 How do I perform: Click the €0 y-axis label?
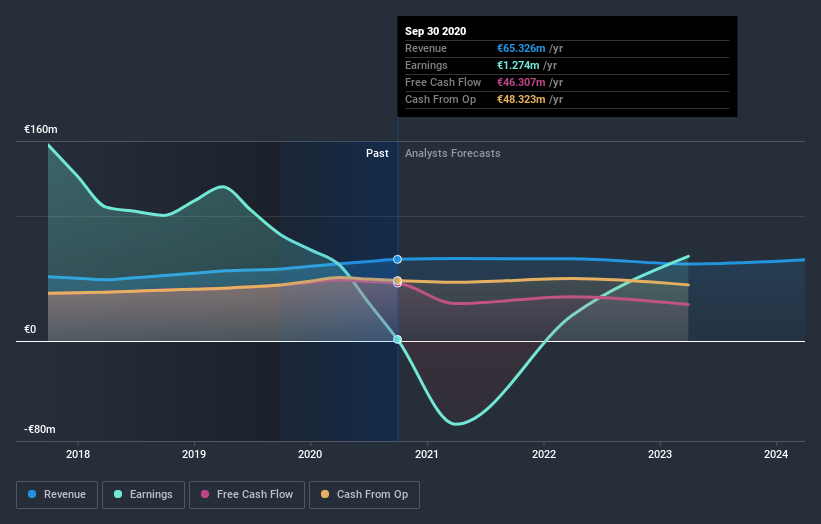pos(30,329)
